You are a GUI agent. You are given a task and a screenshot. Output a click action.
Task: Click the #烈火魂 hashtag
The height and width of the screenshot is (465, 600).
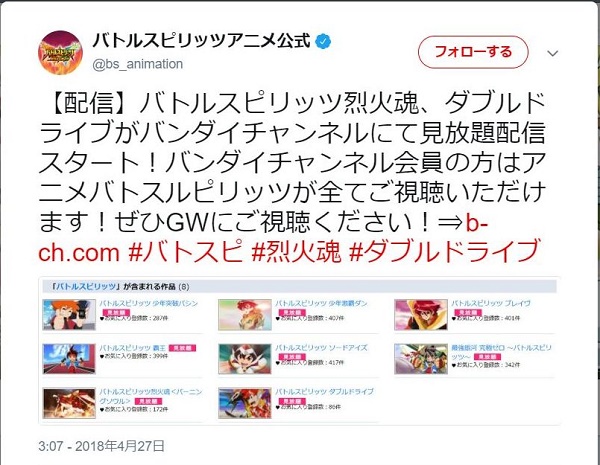(x=296, y=251)
